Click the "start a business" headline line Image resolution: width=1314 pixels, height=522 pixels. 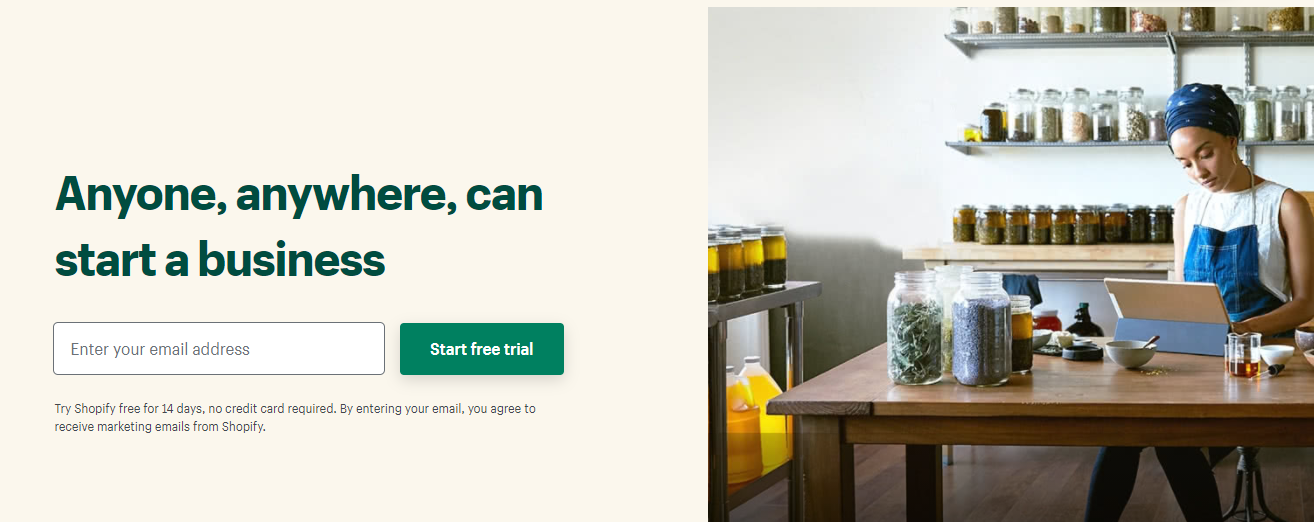point(220,259)
